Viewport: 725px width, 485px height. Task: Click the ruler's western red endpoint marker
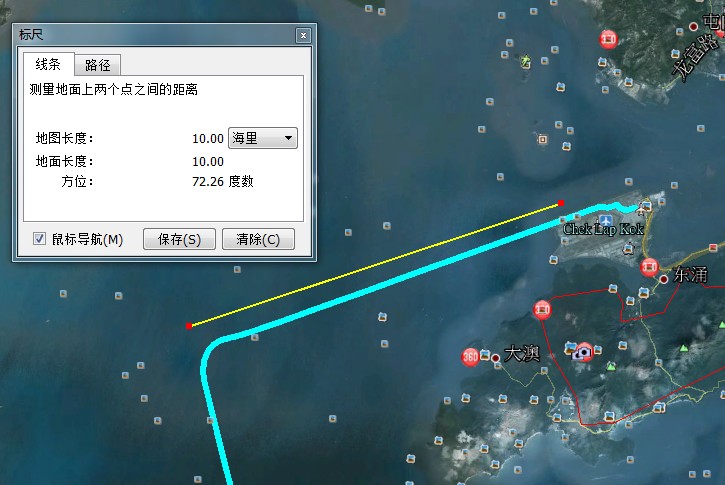[189, 326]
